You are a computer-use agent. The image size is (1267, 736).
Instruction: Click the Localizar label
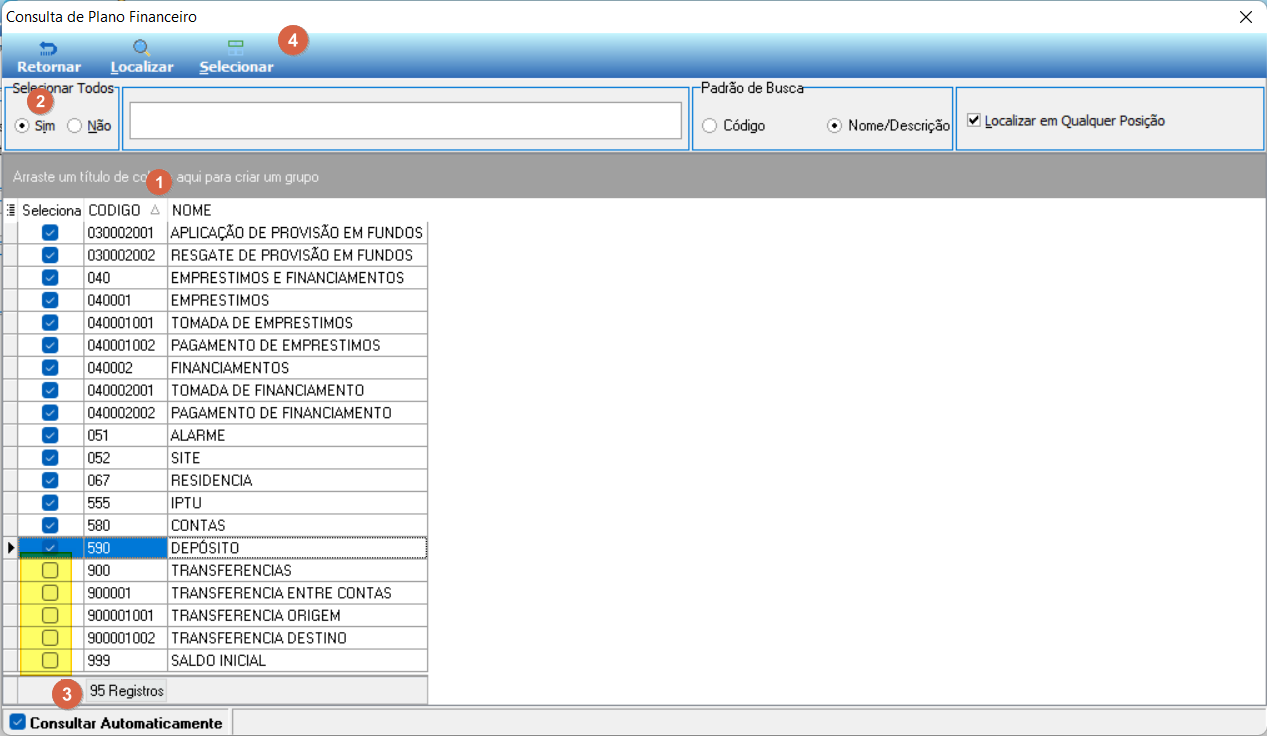coord(142,67)
